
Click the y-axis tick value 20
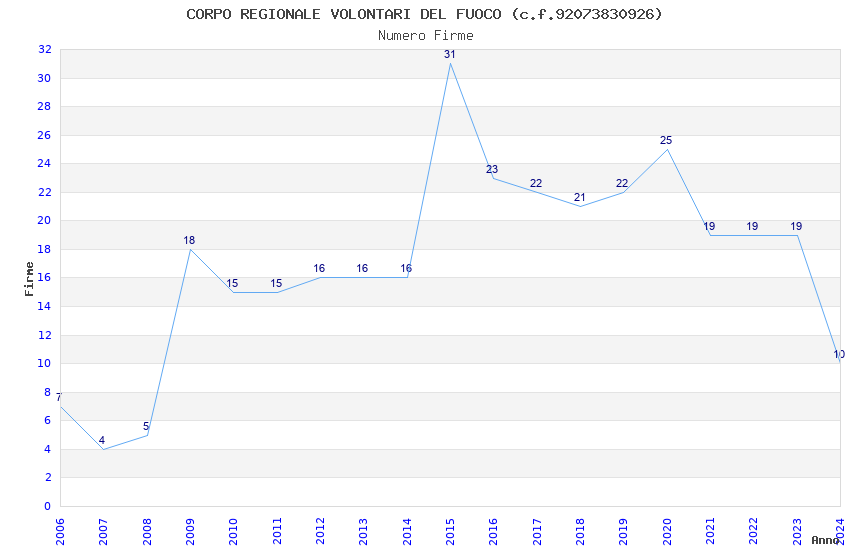[44, 220]
